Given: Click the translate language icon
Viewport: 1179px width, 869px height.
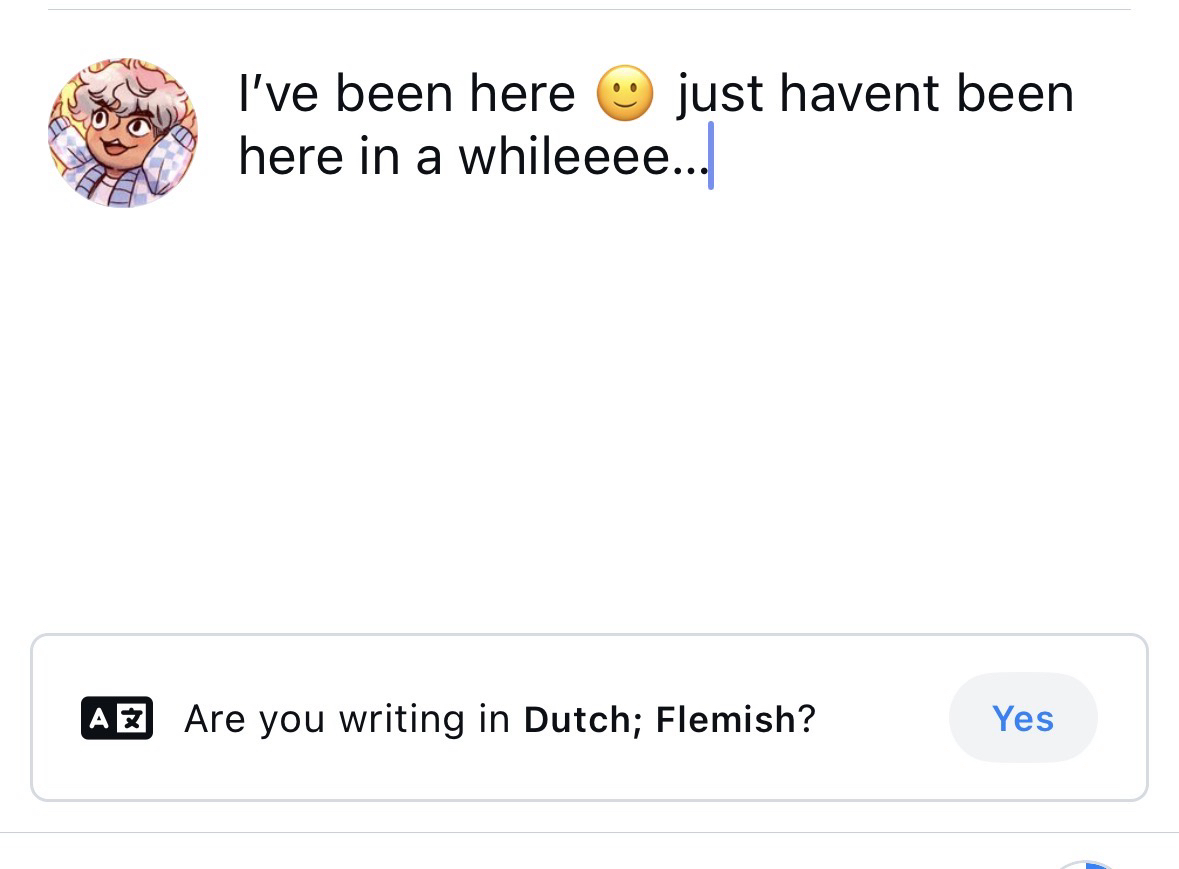Looking at the screenshot, I should 117,718.
